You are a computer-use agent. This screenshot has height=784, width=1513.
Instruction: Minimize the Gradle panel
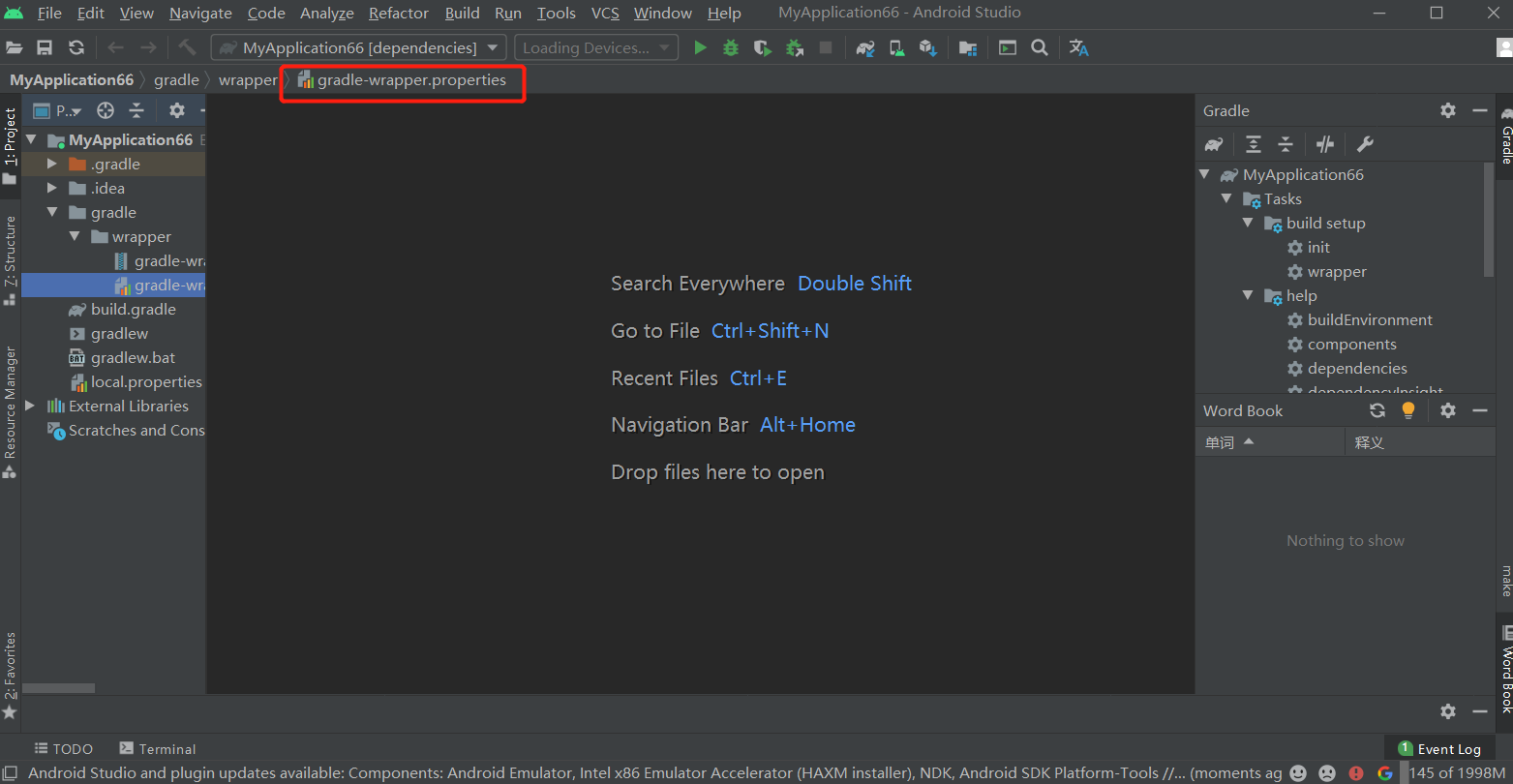(1480, 110)
